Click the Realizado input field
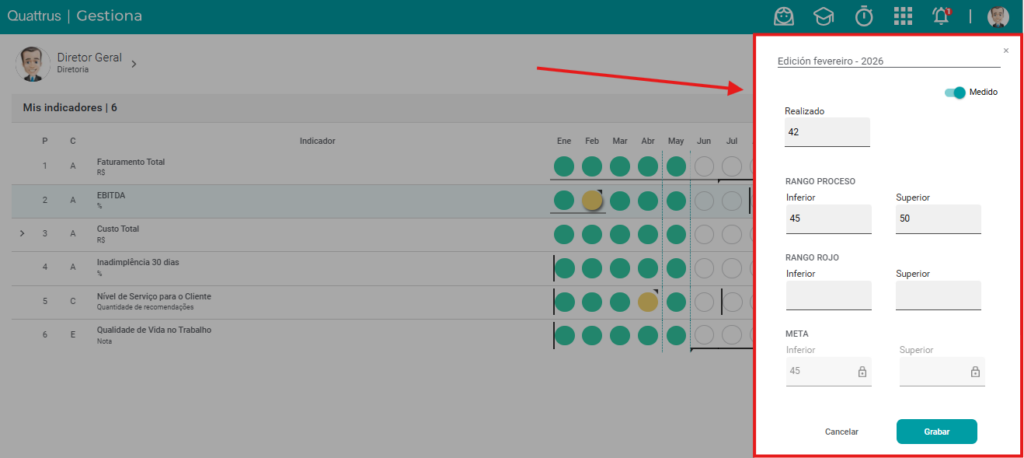The width and height of the screenshot is (1024, 458). [x=827, y=132]
